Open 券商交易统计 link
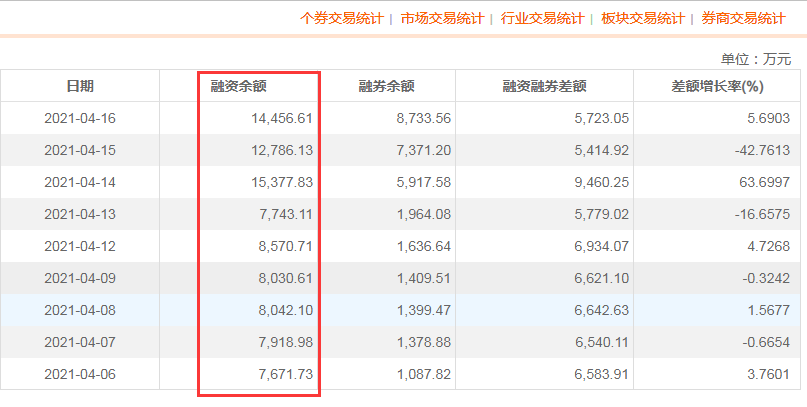Screen dimensions: 807x407 (x=744, y=19)
